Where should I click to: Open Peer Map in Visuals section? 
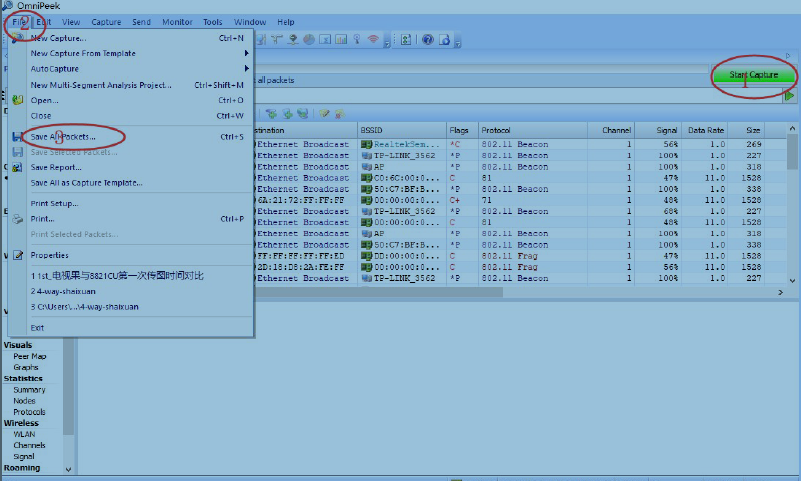(x=30, y=356)
